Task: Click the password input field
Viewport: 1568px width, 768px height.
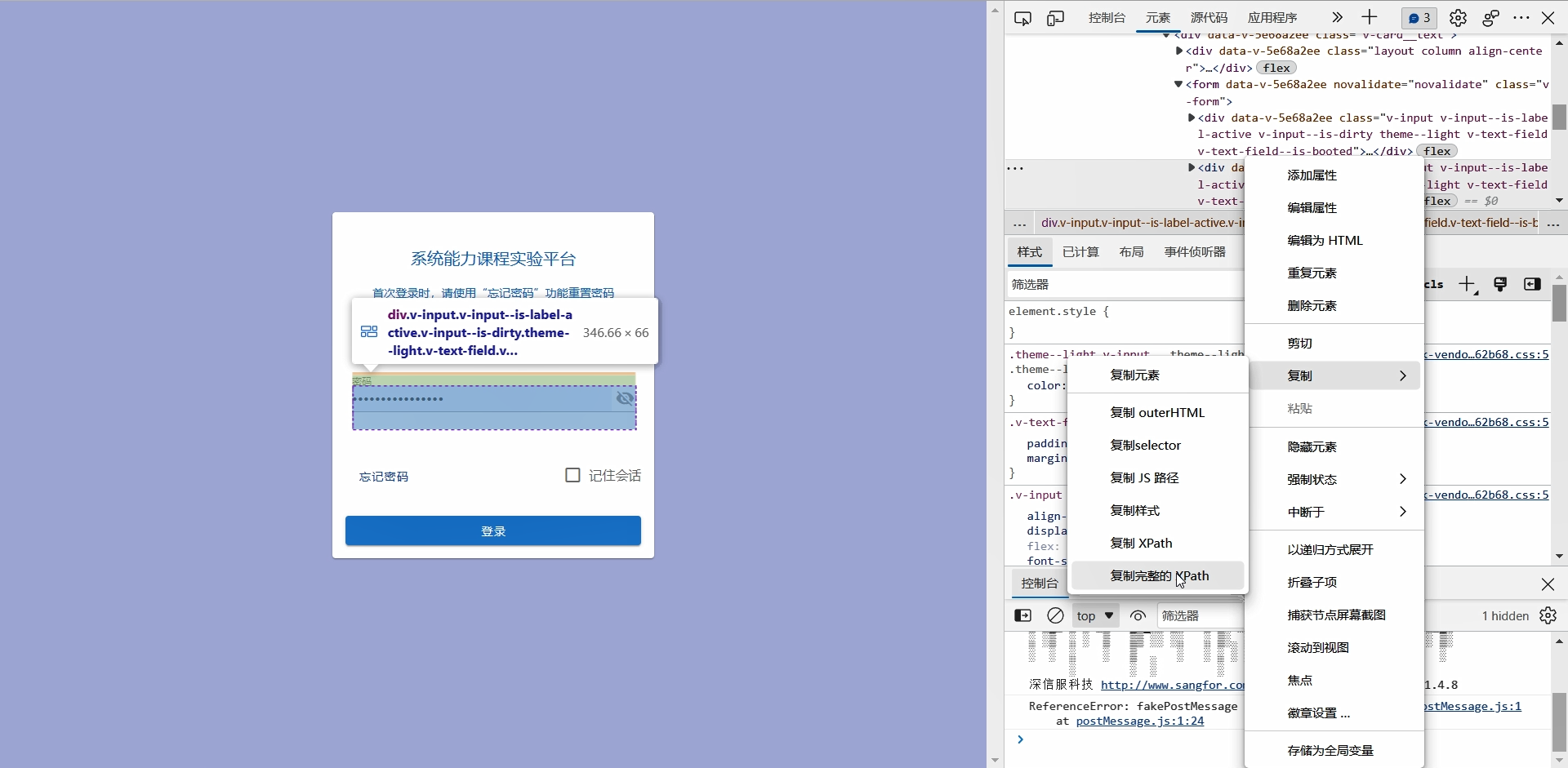Action: pos(482,398)
